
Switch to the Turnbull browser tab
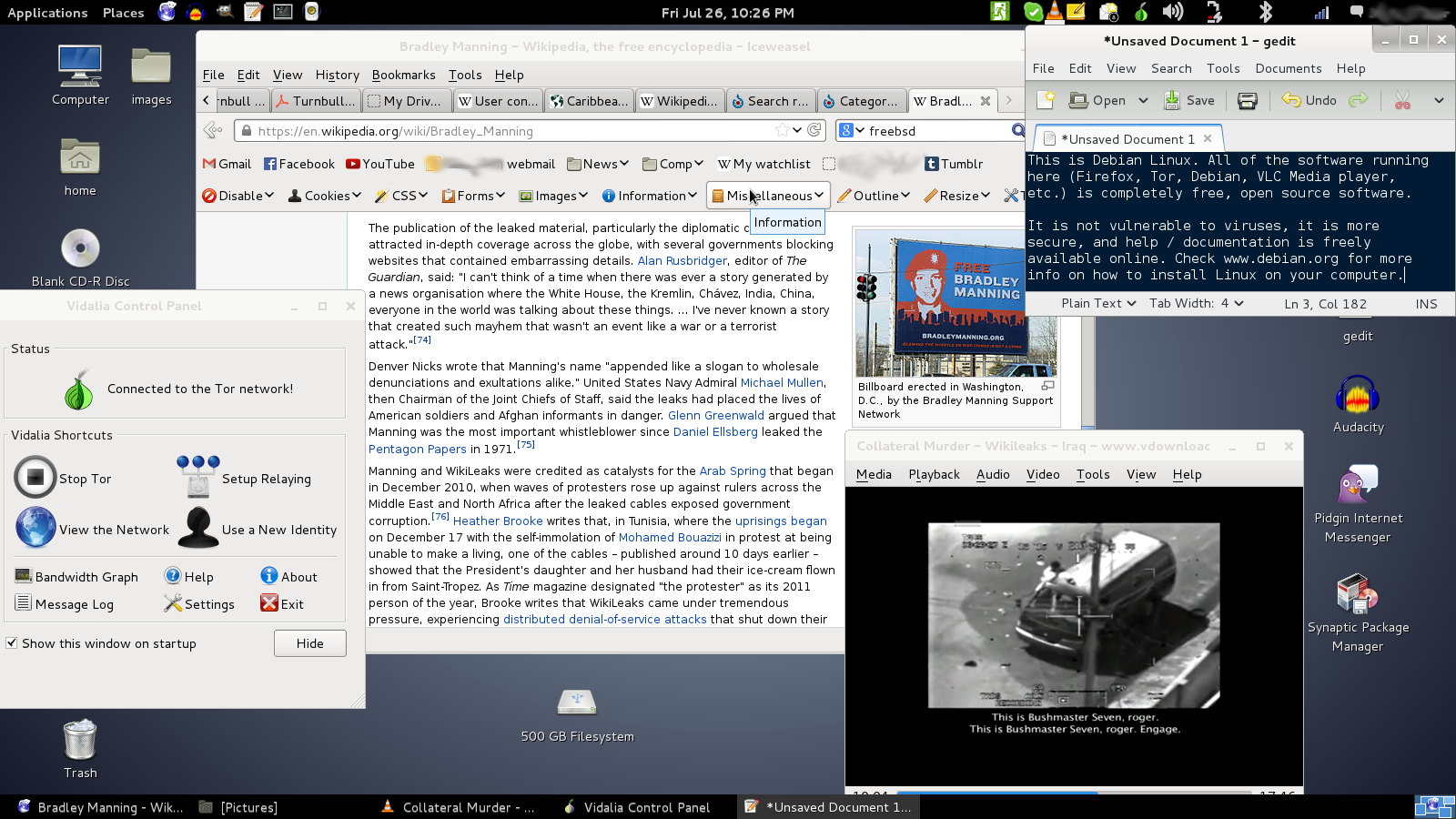pos(316,101)
